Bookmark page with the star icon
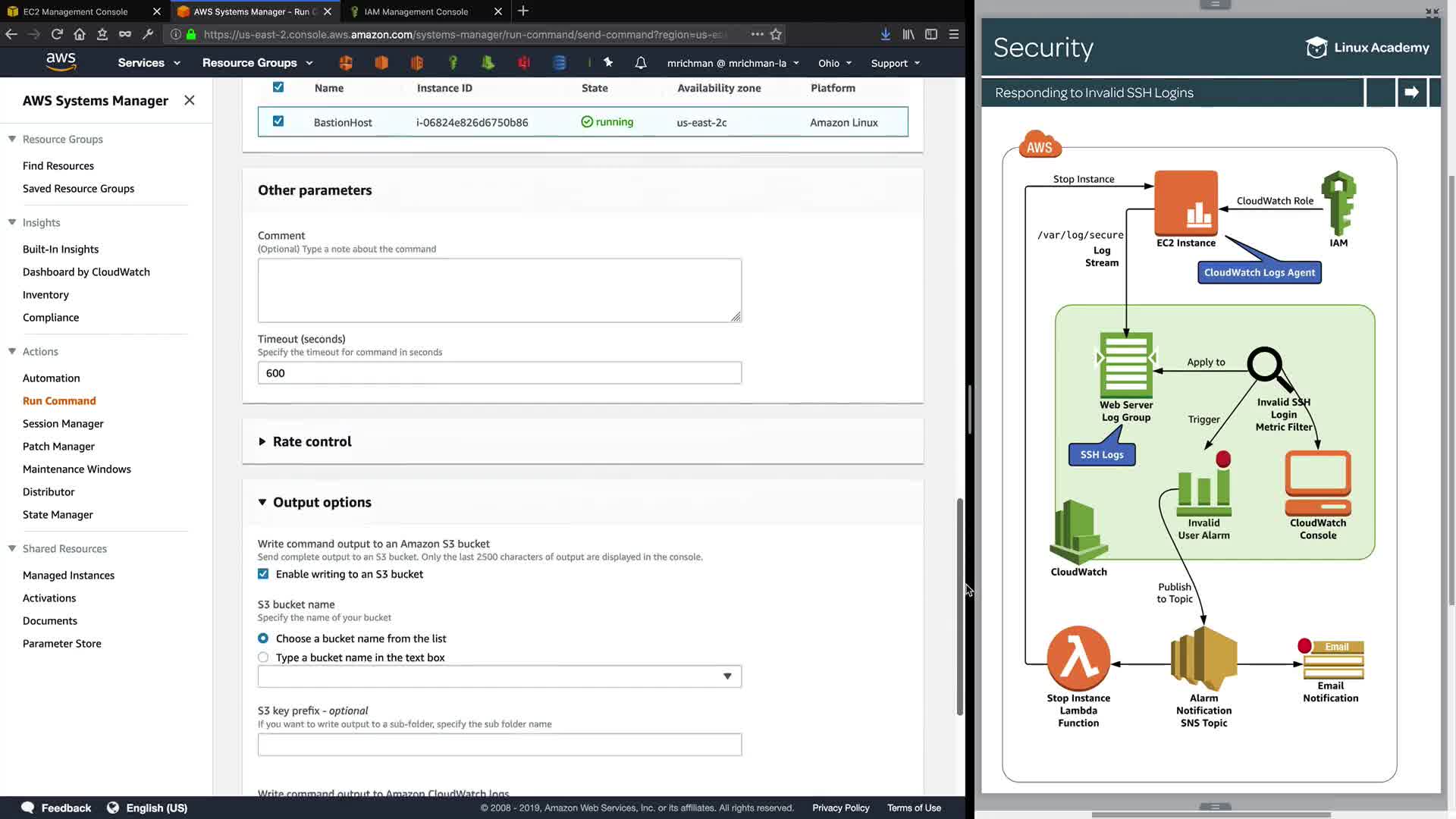1456x819 pixels. pos(776,34)
